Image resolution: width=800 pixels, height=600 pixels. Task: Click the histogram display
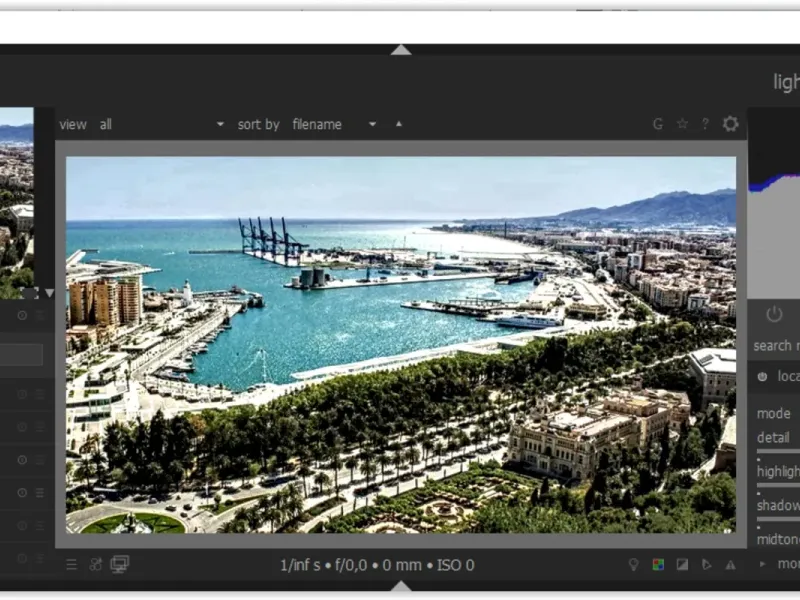[x=774, y=203]
